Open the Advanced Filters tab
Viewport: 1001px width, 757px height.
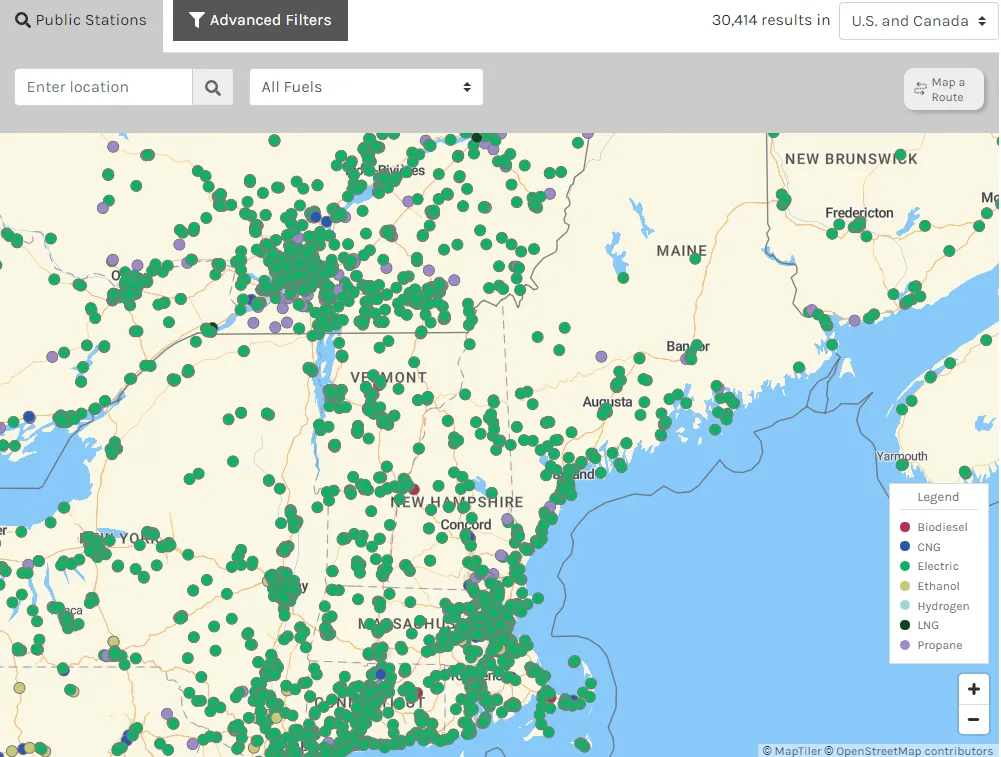[x=260, y=20]
